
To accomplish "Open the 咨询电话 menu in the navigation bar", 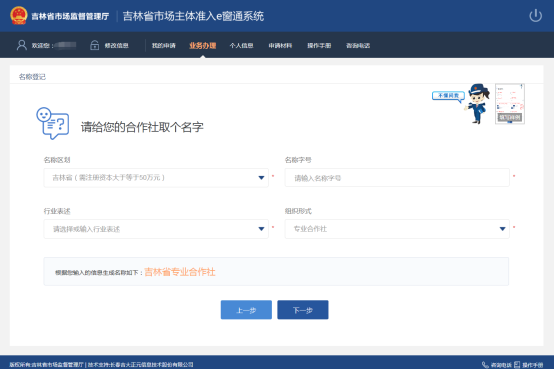I will (358, 46).
